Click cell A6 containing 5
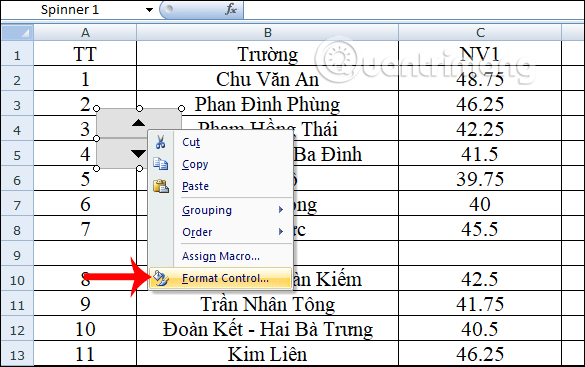Image resolution: width=585 pixels, height=367 pixels. (85, 178)
